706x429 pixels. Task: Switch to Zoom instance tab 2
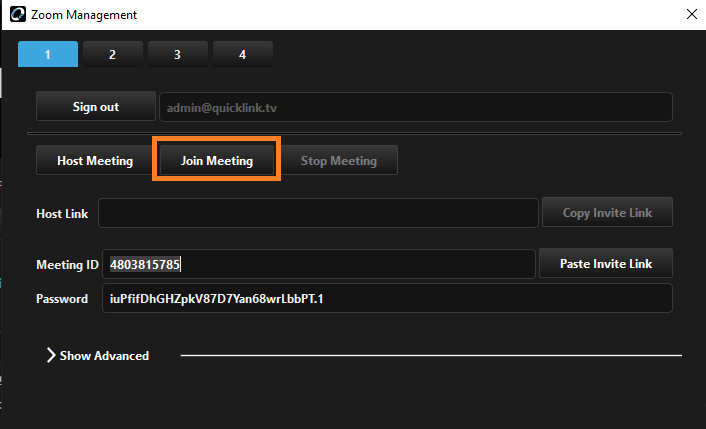click(113, 54)
